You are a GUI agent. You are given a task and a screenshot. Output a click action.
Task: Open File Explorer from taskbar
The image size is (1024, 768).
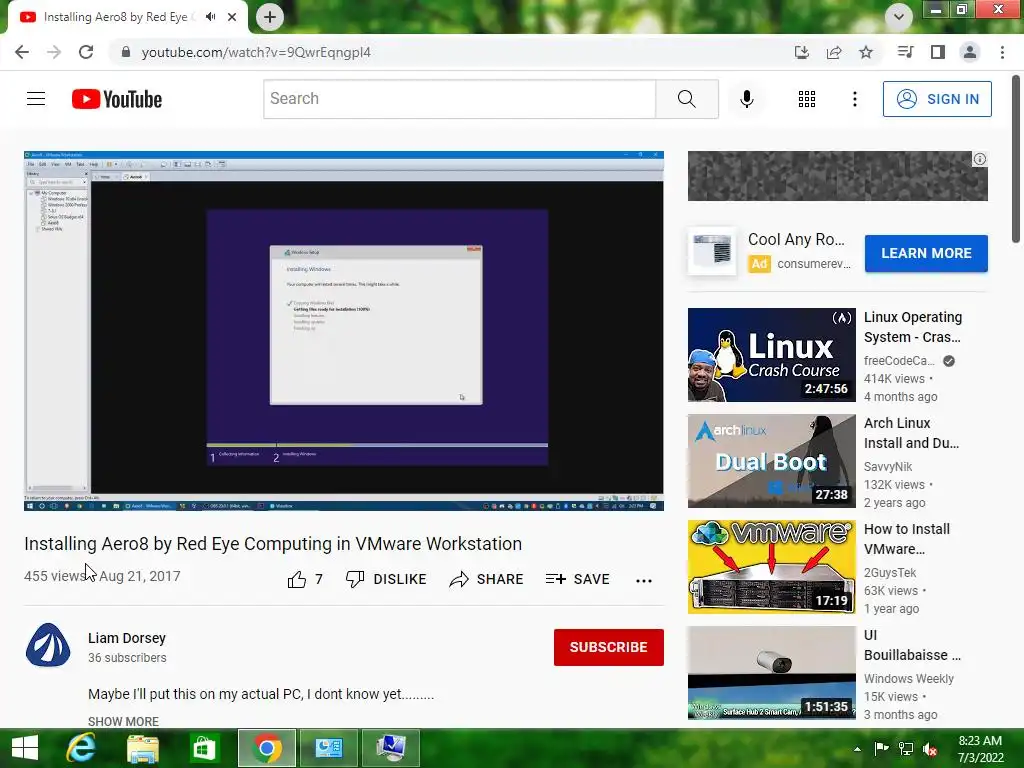(x=142, y=748)
